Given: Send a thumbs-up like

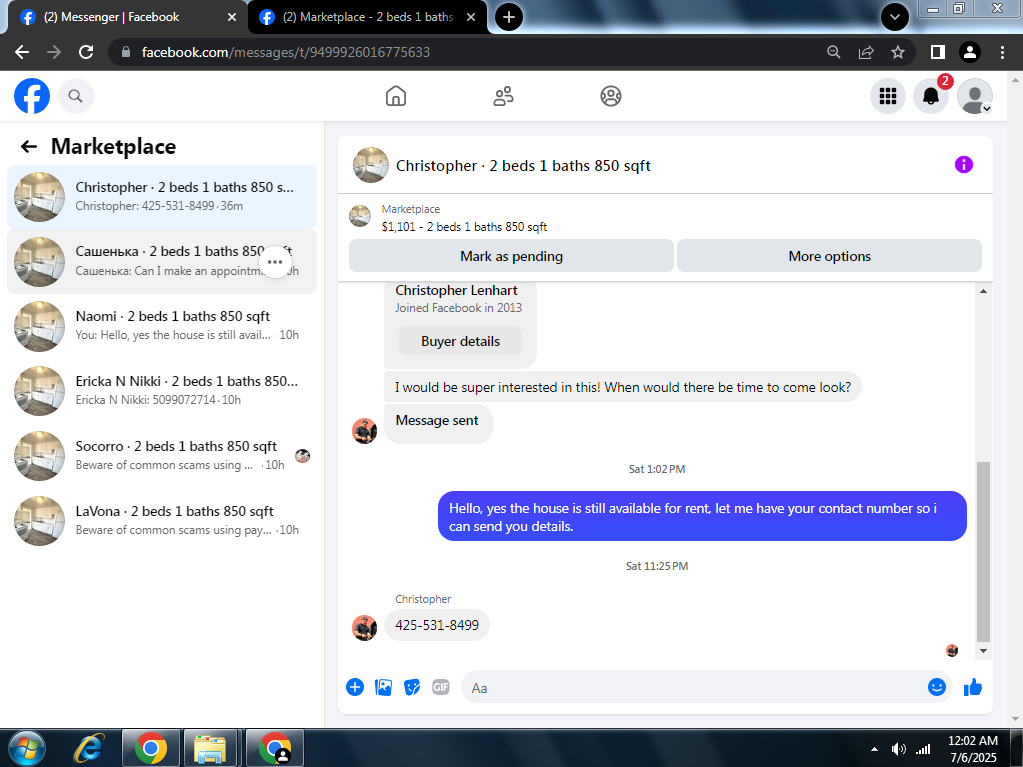Looking at the screenshot, I should [973, 687].
